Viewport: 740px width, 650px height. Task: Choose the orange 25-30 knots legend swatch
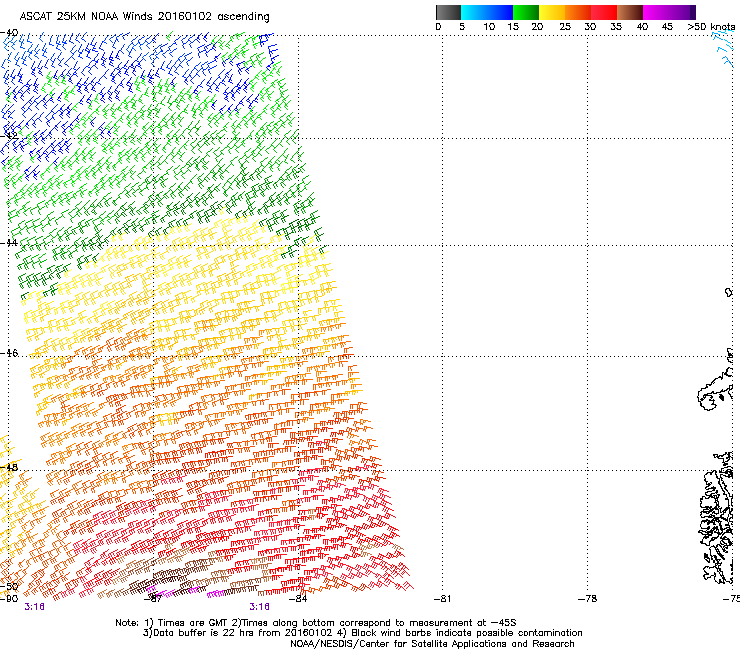[578, 12]
